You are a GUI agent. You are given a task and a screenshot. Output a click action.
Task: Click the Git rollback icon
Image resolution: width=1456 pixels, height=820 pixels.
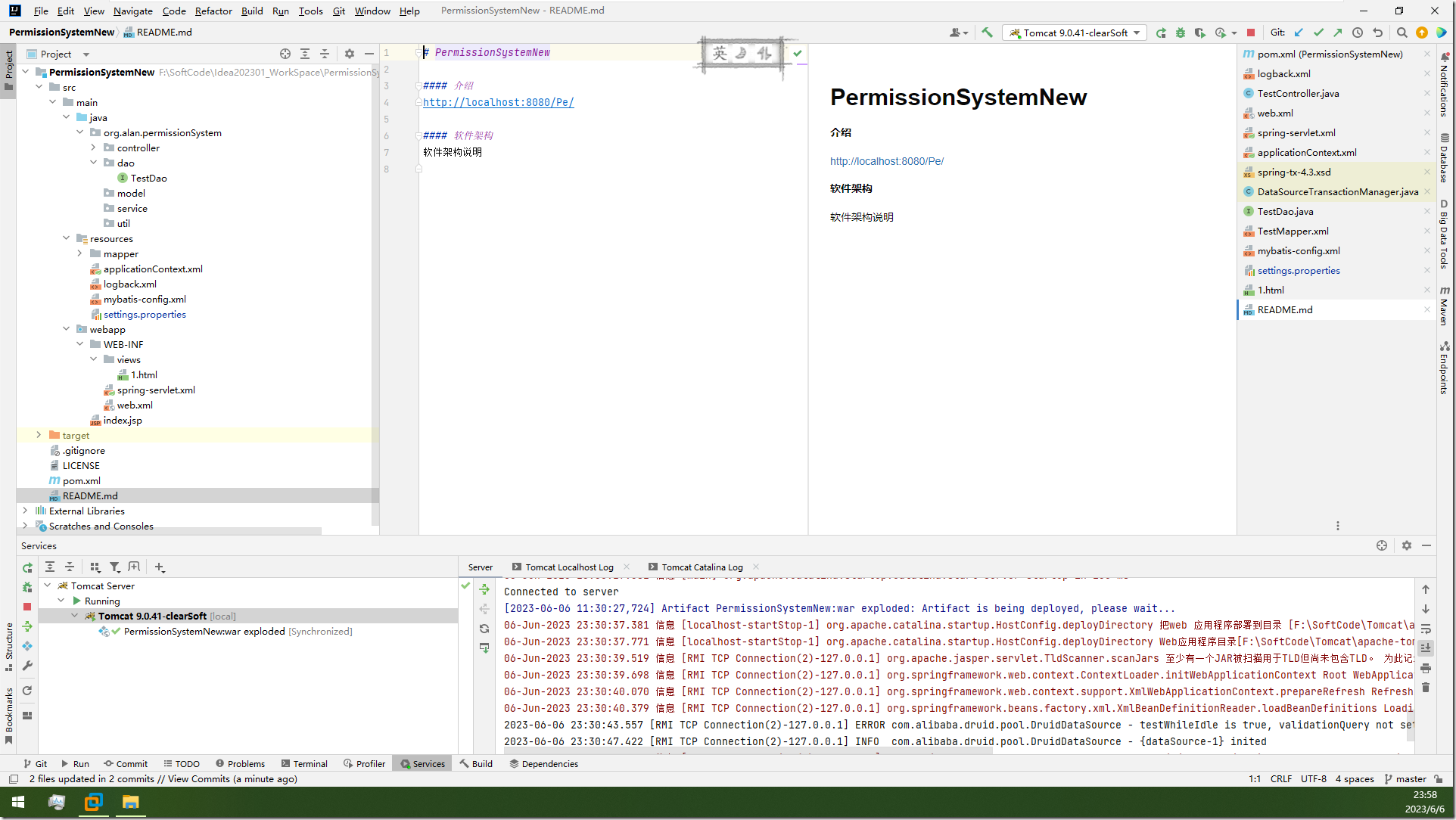coord(1377,33)
